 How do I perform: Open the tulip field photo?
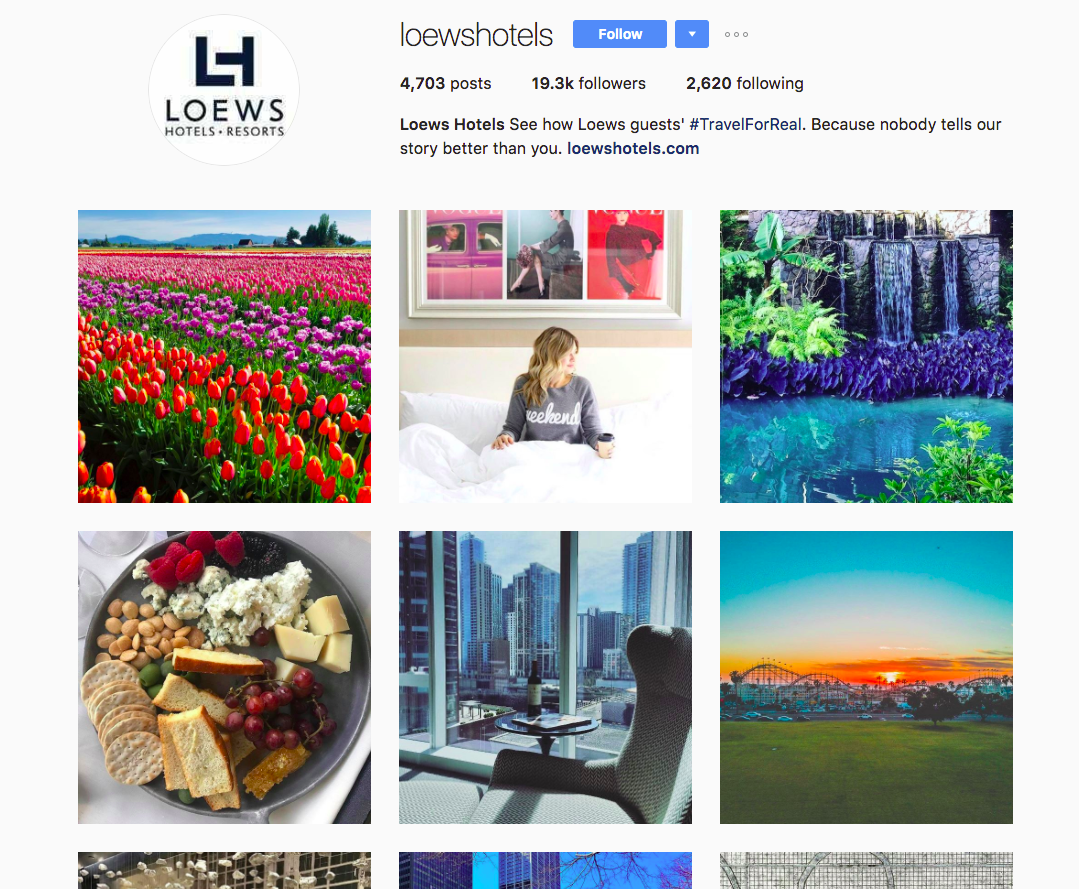coord(224,356)
